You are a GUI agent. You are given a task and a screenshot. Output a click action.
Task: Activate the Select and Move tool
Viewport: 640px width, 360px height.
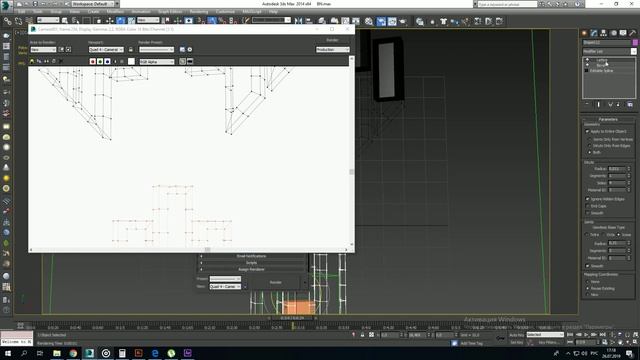pos(110,21)
